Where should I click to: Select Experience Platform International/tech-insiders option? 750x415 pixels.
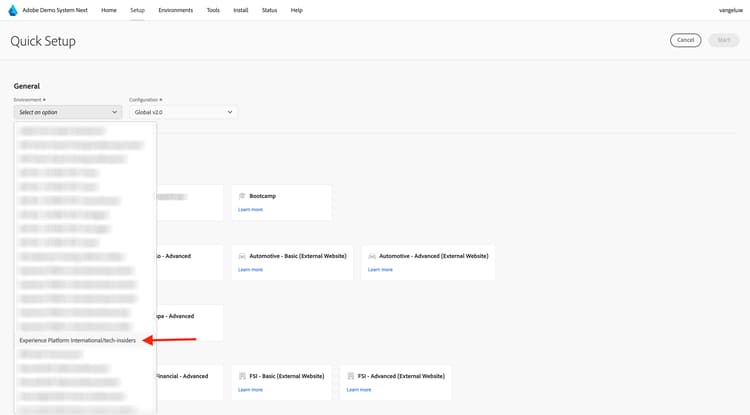click(77, 340)
